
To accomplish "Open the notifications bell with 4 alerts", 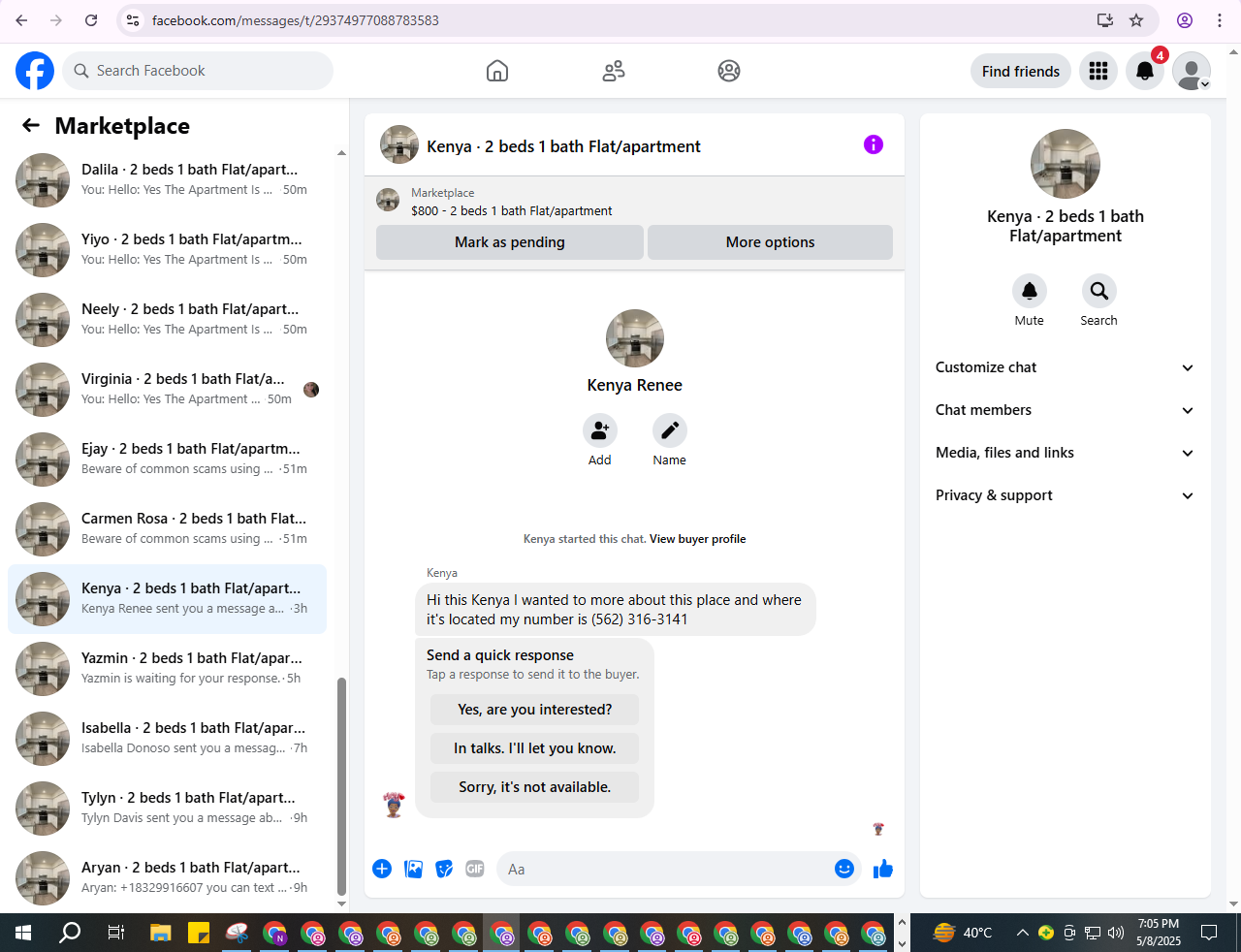I will pos(1145,71).
